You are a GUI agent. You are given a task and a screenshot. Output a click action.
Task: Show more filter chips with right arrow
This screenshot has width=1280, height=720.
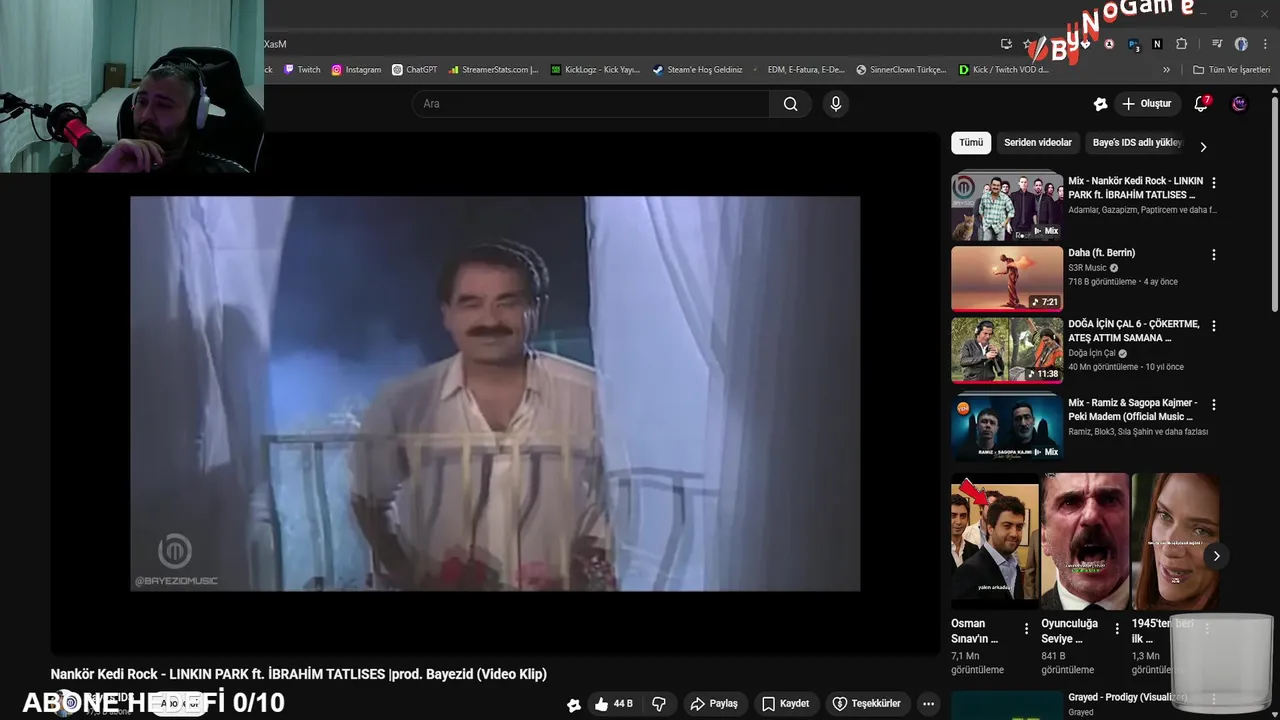point(1203,147)
